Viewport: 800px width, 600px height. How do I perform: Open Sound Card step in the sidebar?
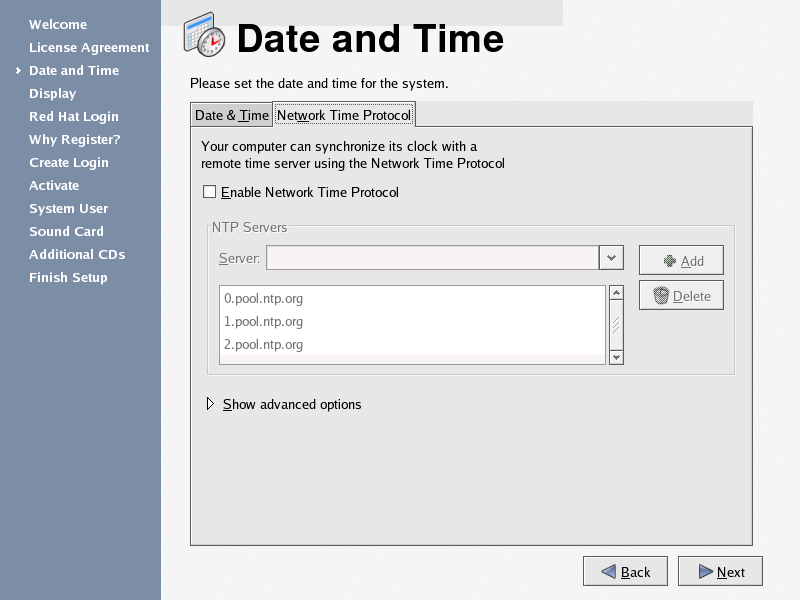66,231
